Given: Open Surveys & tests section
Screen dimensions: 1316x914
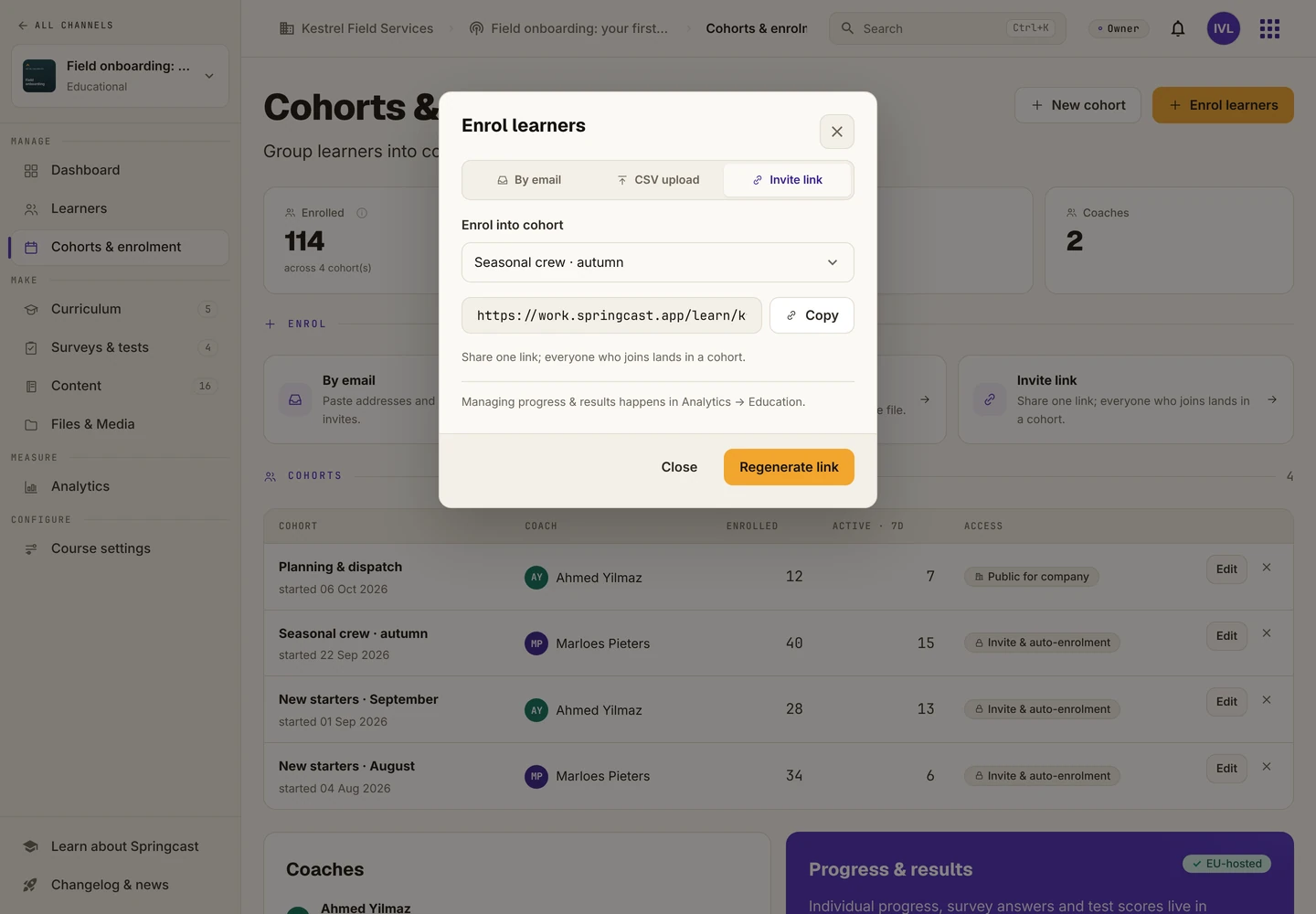Looking at the screenshot, I should 120,347.
